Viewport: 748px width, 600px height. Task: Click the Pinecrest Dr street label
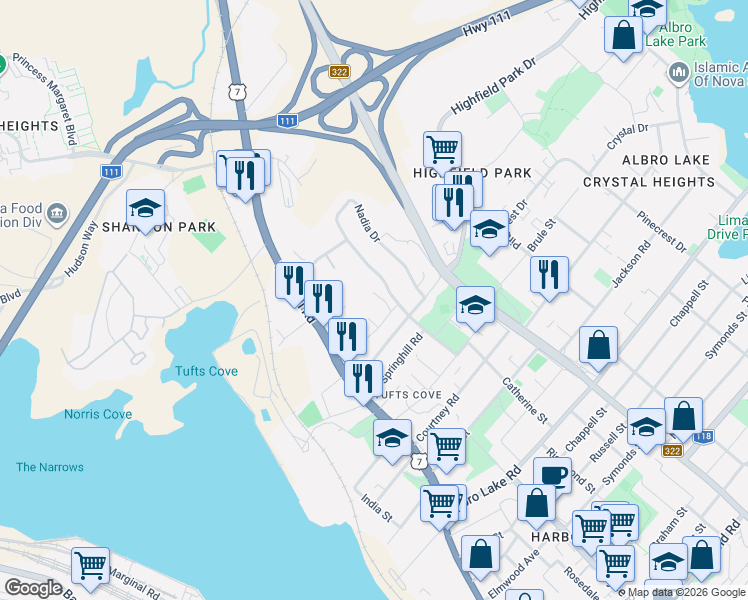coord(662,232)
